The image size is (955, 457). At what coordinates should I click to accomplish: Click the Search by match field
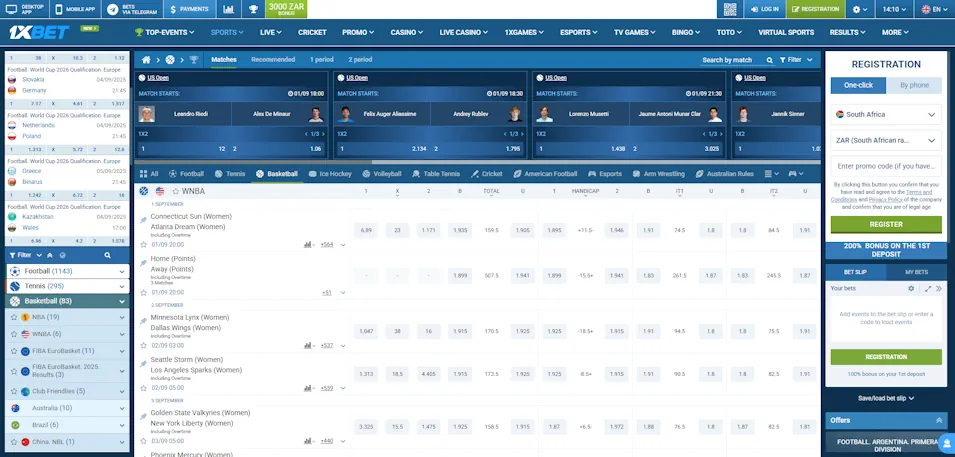[x=732, y=60]
